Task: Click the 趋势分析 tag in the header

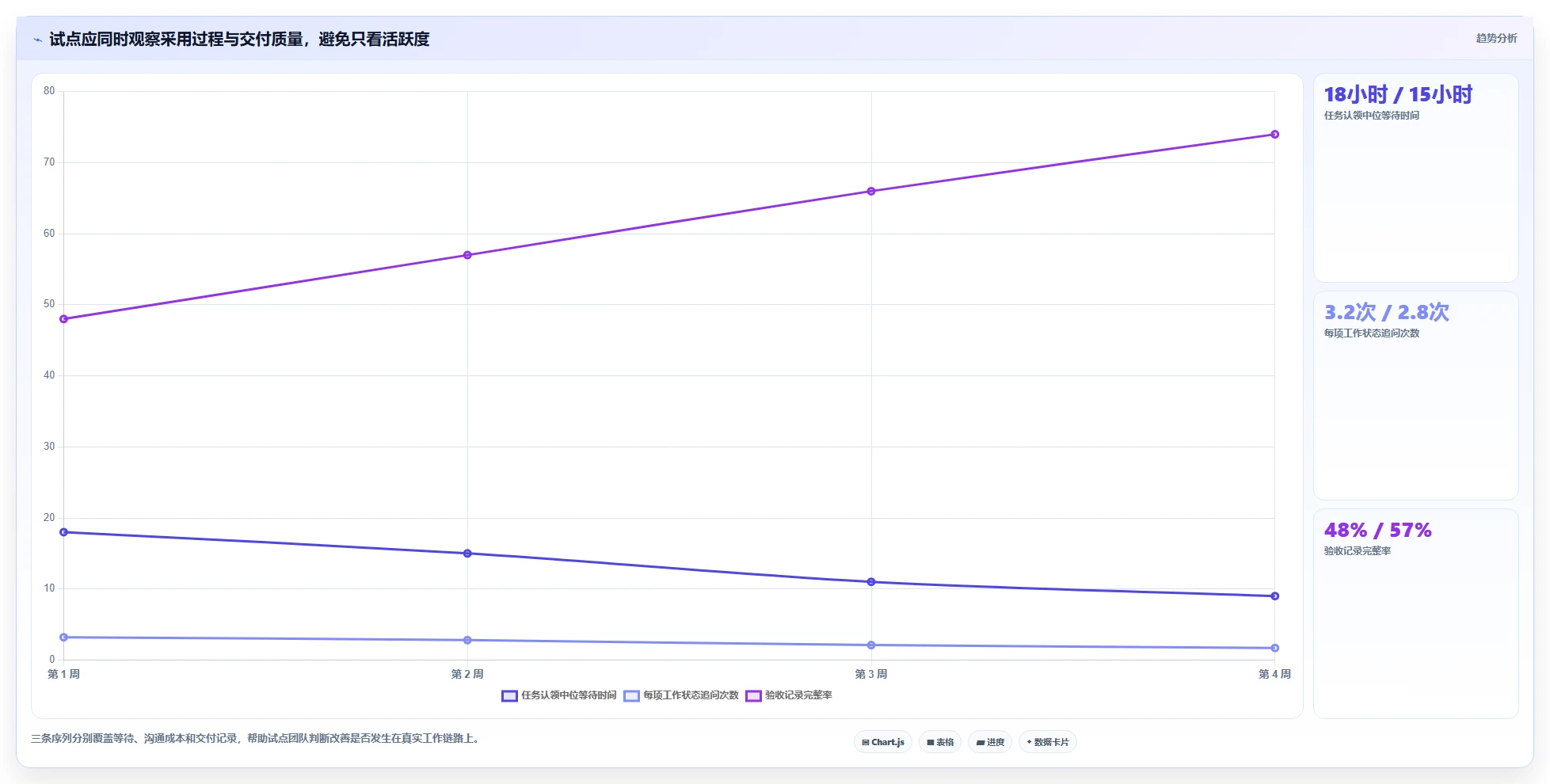Action: pyautogui.click(x=1496, y=38)
